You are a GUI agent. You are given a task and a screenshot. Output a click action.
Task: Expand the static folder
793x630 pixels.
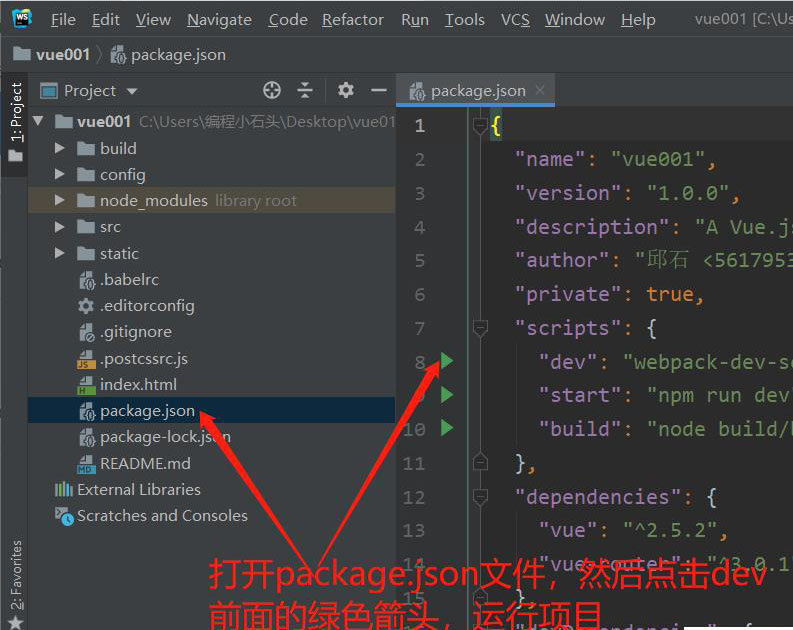59,253
